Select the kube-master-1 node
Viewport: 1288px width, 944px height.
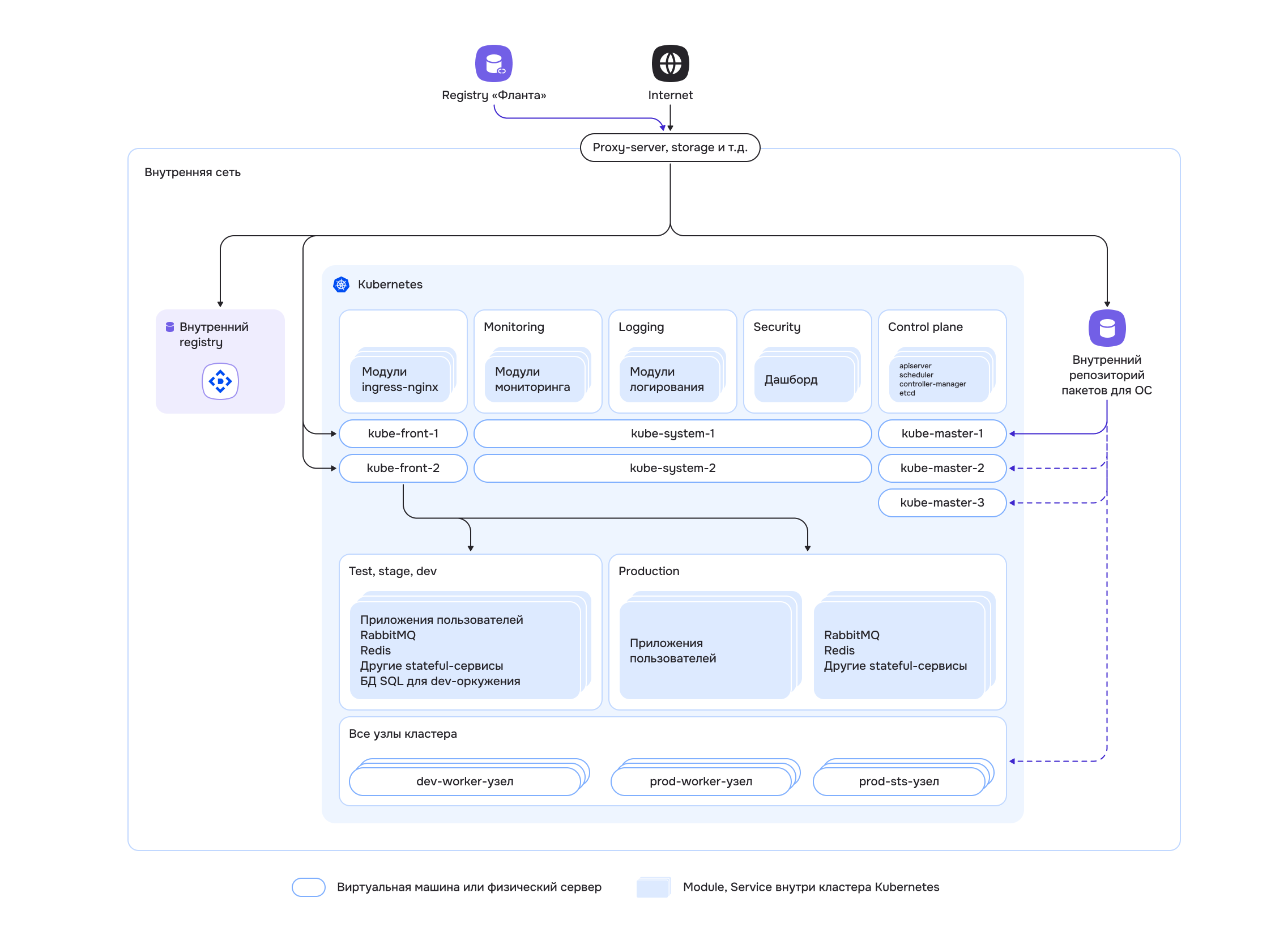942,433
